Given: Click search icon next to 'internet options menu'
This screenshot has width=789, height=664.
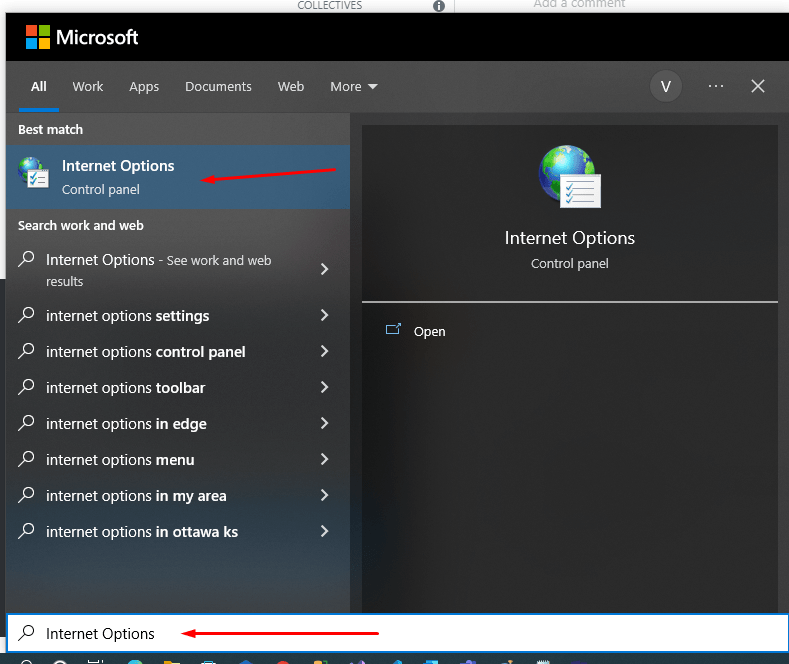Looking at the screenshot, I should [x=26, y=459].
